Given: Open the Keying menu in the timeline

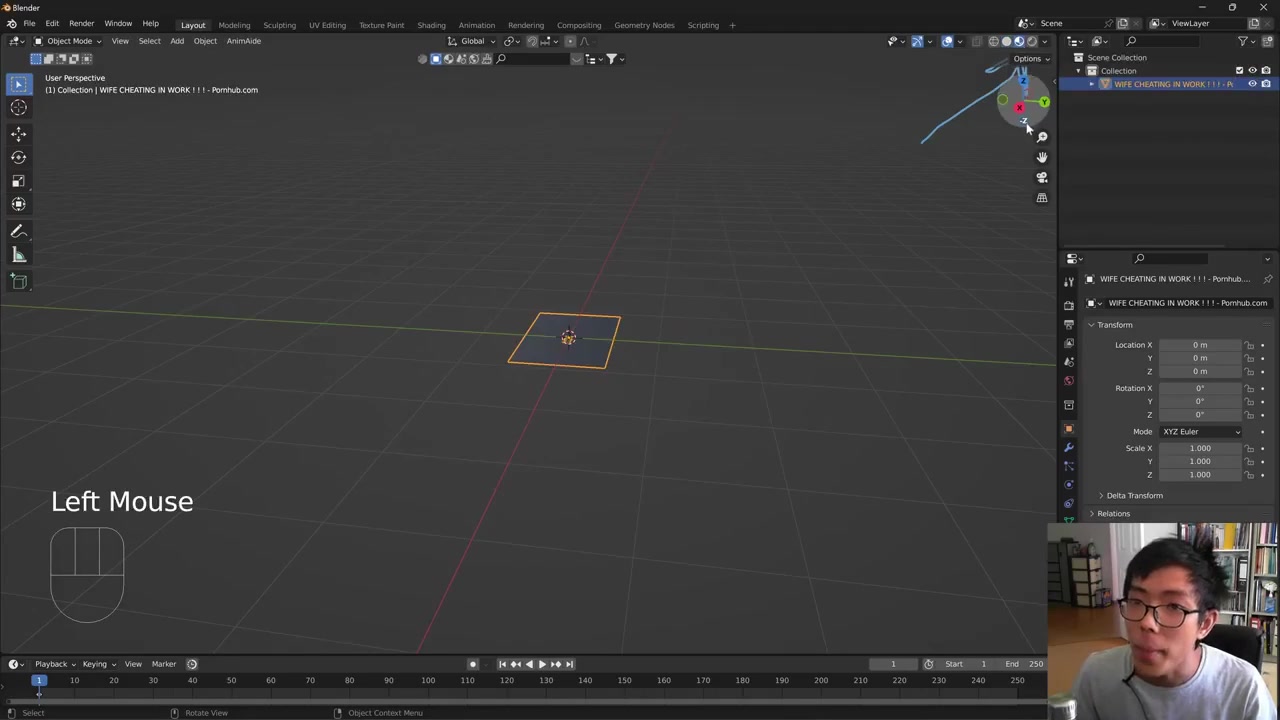Looking at the screenshot, I should (94, 664).
